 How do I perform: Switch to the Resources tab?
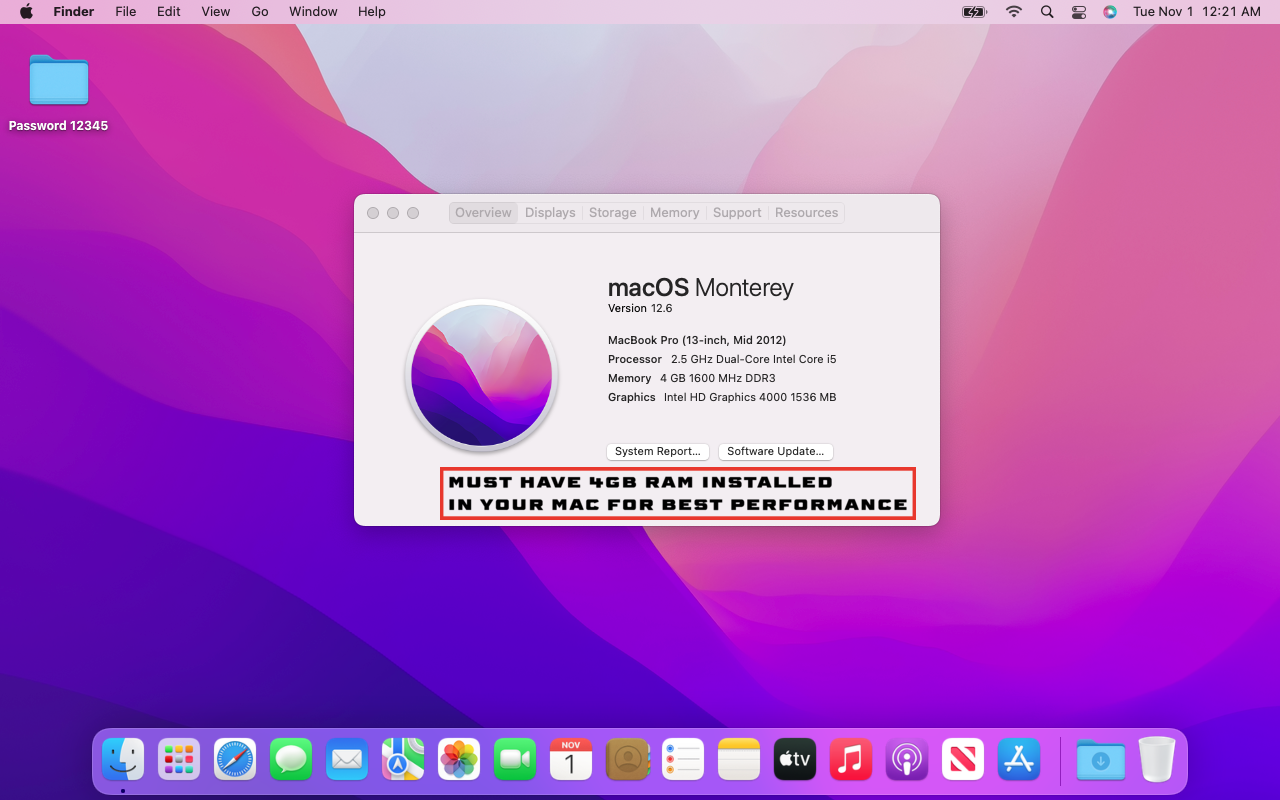pyautogui.click(x=806, y=213)
